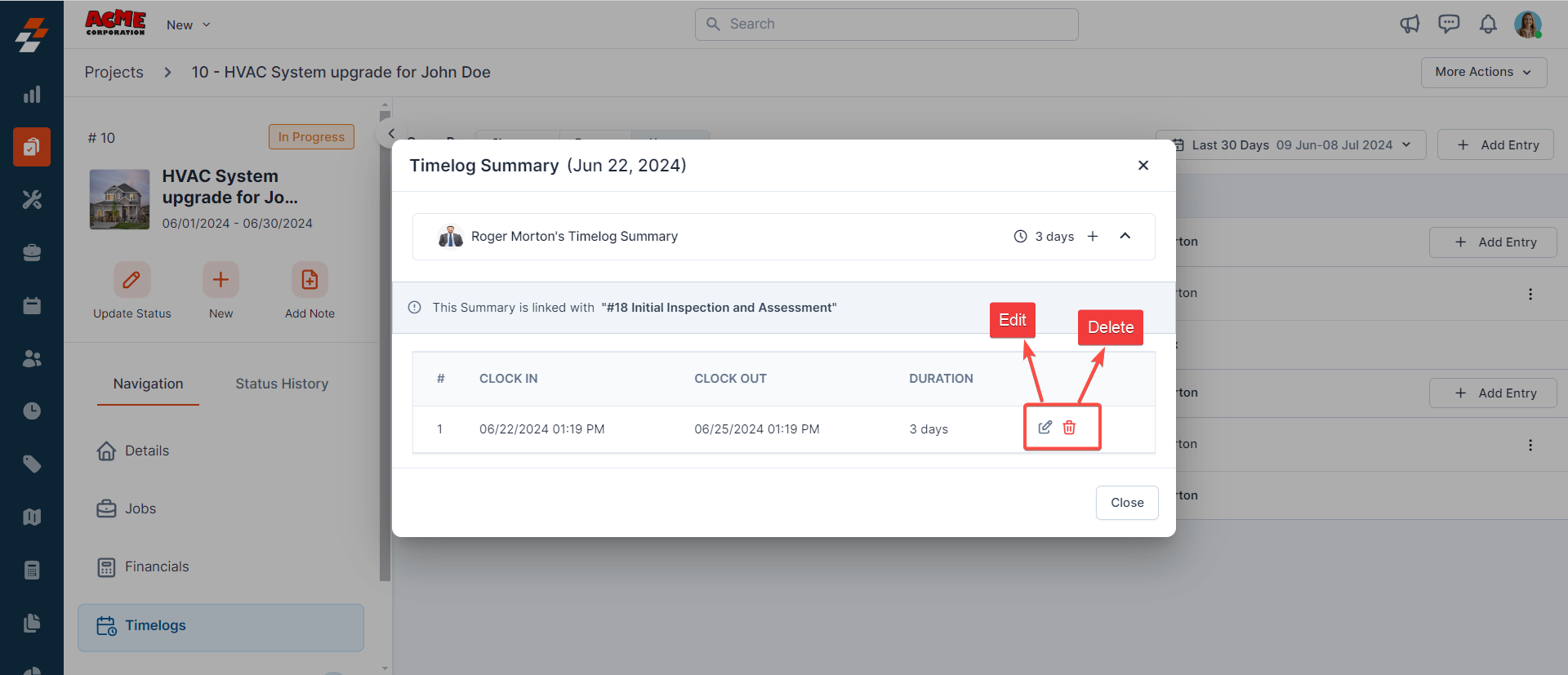1568x675 pixels.
Task: Open the user profile avatar
Action: coord(1528,24)
